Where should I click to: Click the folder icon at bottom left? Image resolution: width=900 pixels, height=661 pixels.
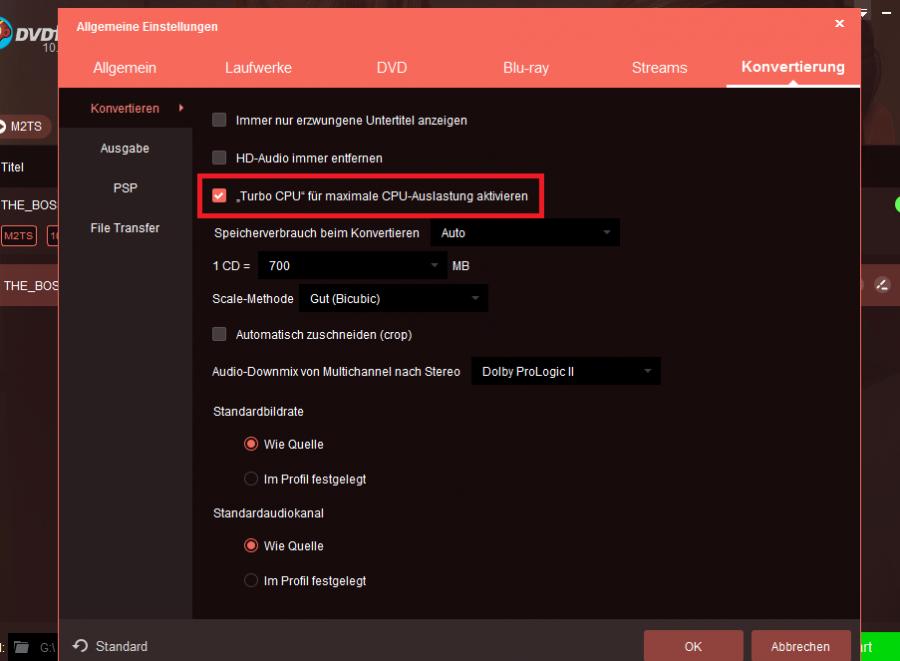[x=21, y=647]
